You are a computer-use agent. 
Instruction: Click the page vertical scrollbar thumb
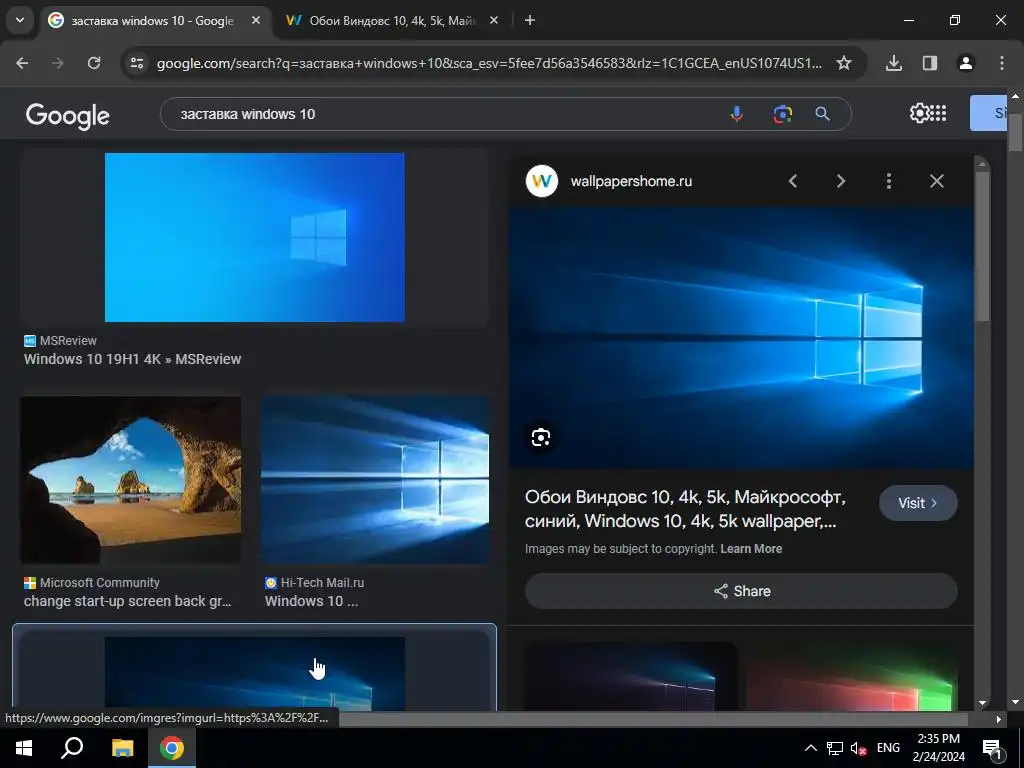(x=1015, y=133)
